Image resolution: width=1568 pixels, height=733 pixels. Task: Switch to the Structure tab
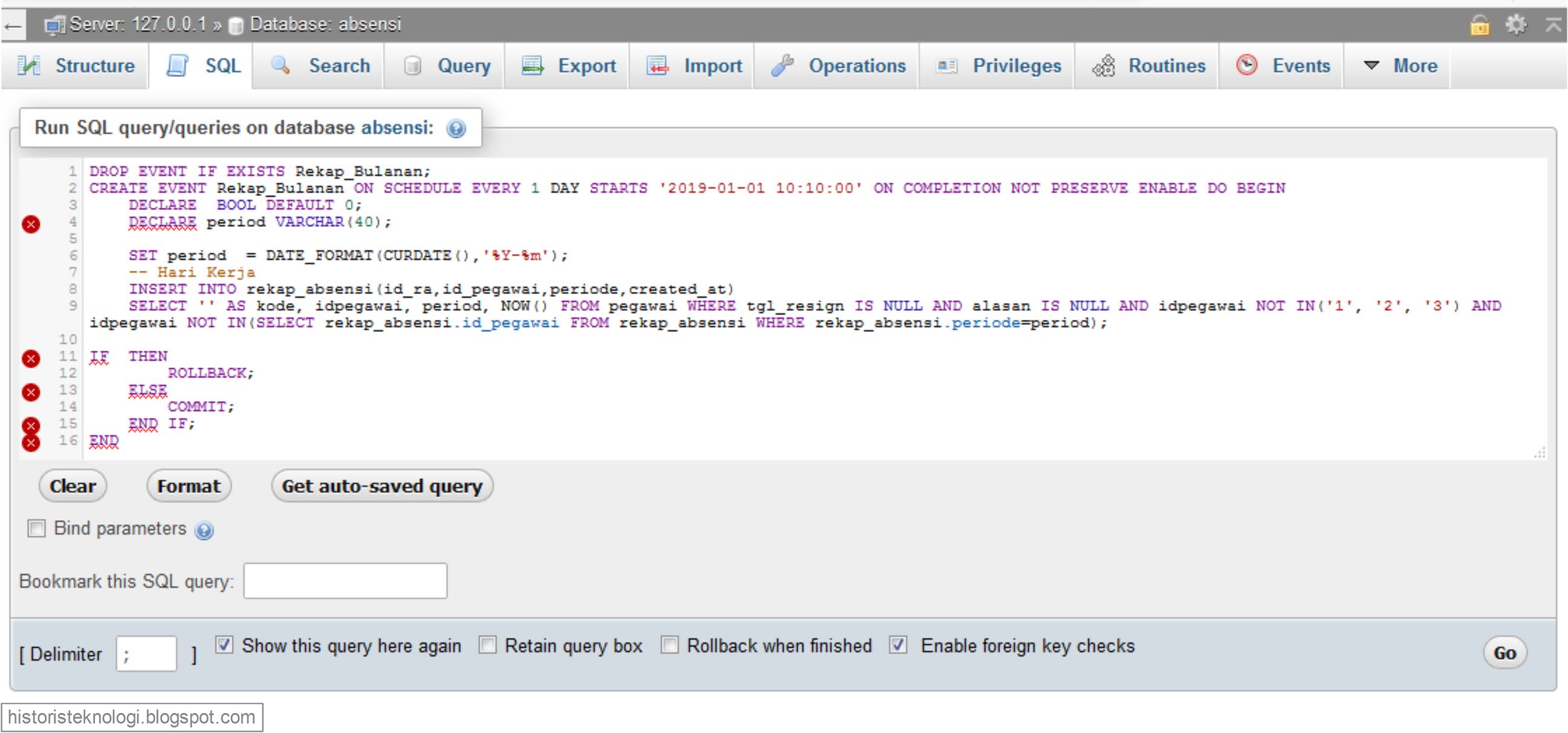(x=75, y=65)
